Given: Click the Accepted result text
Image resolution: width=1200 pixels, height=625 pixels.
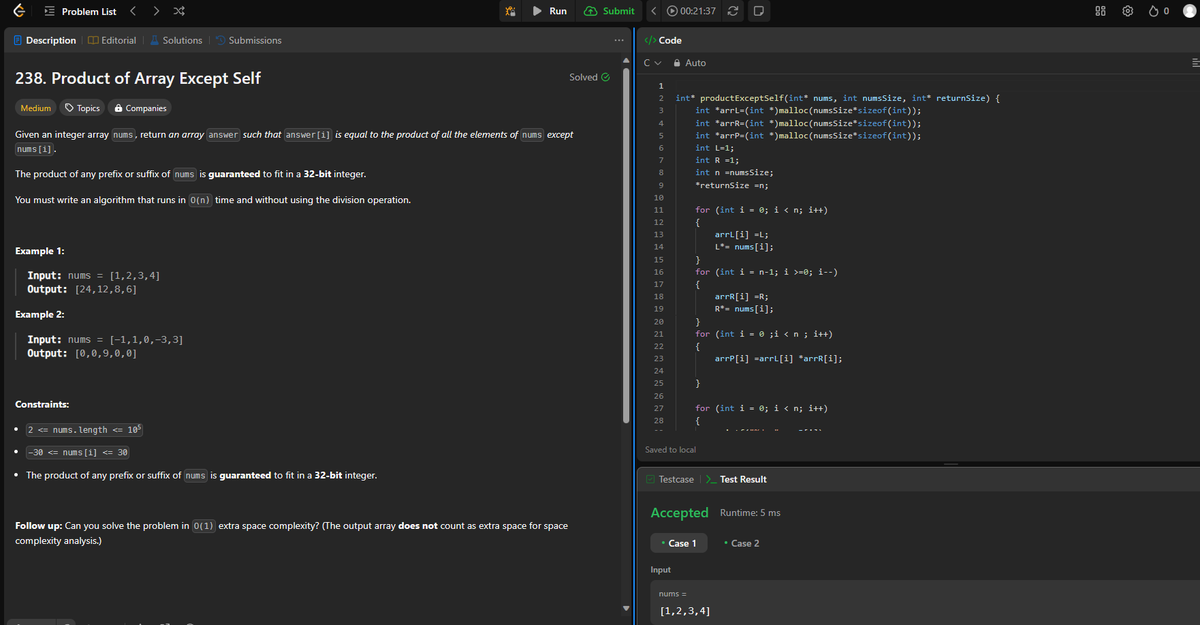Looking at the screenshot, I should pos(679,513).
